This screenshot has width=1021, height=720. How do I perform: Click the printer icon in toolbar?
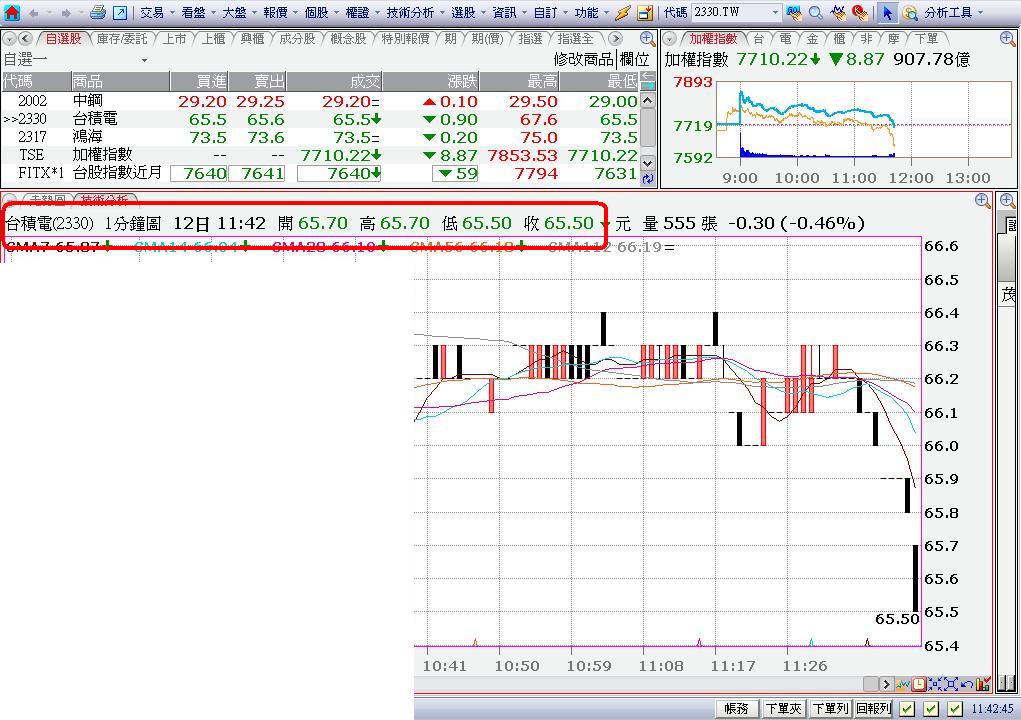[x=98, y=12]
